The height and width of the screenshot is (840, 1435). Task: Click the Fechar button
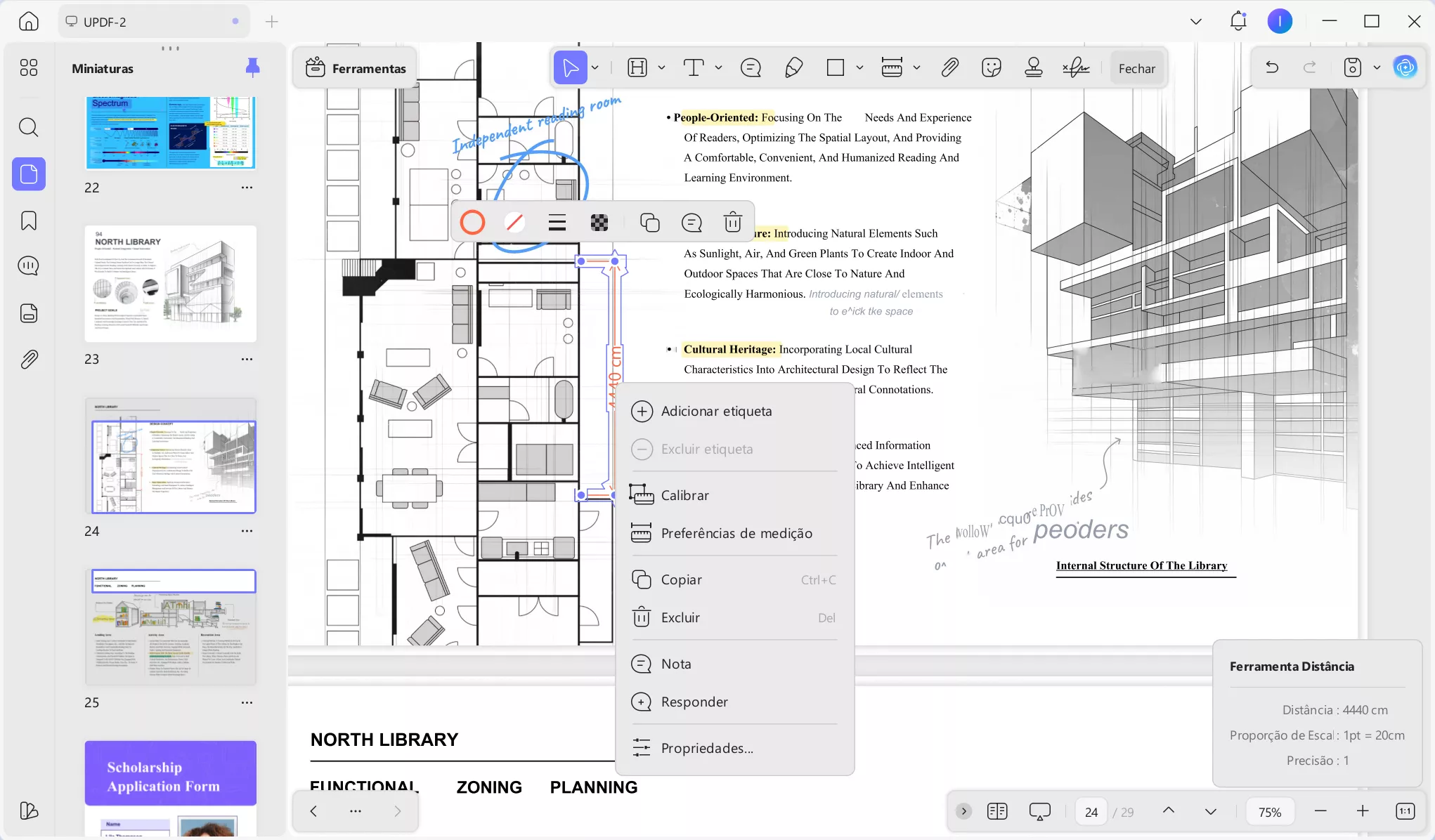[x=1136, y=68]
